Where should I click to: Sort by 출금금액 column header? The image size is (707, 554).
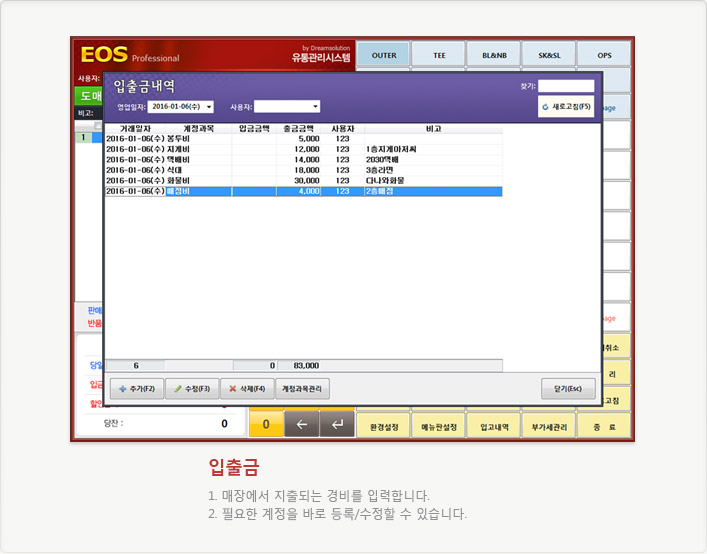[x=298, y=129]
